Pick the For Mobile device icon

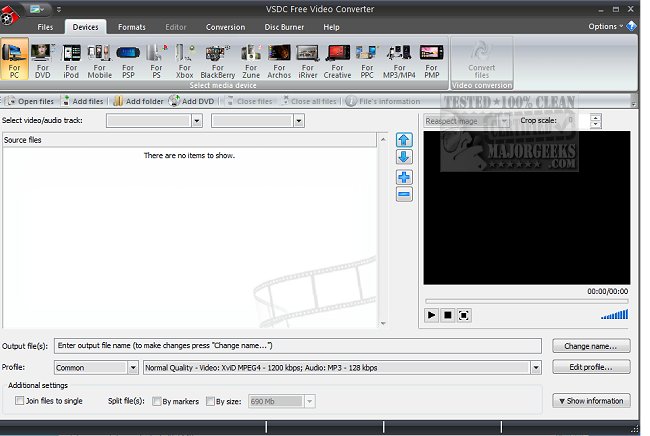(x=99, y=61)
